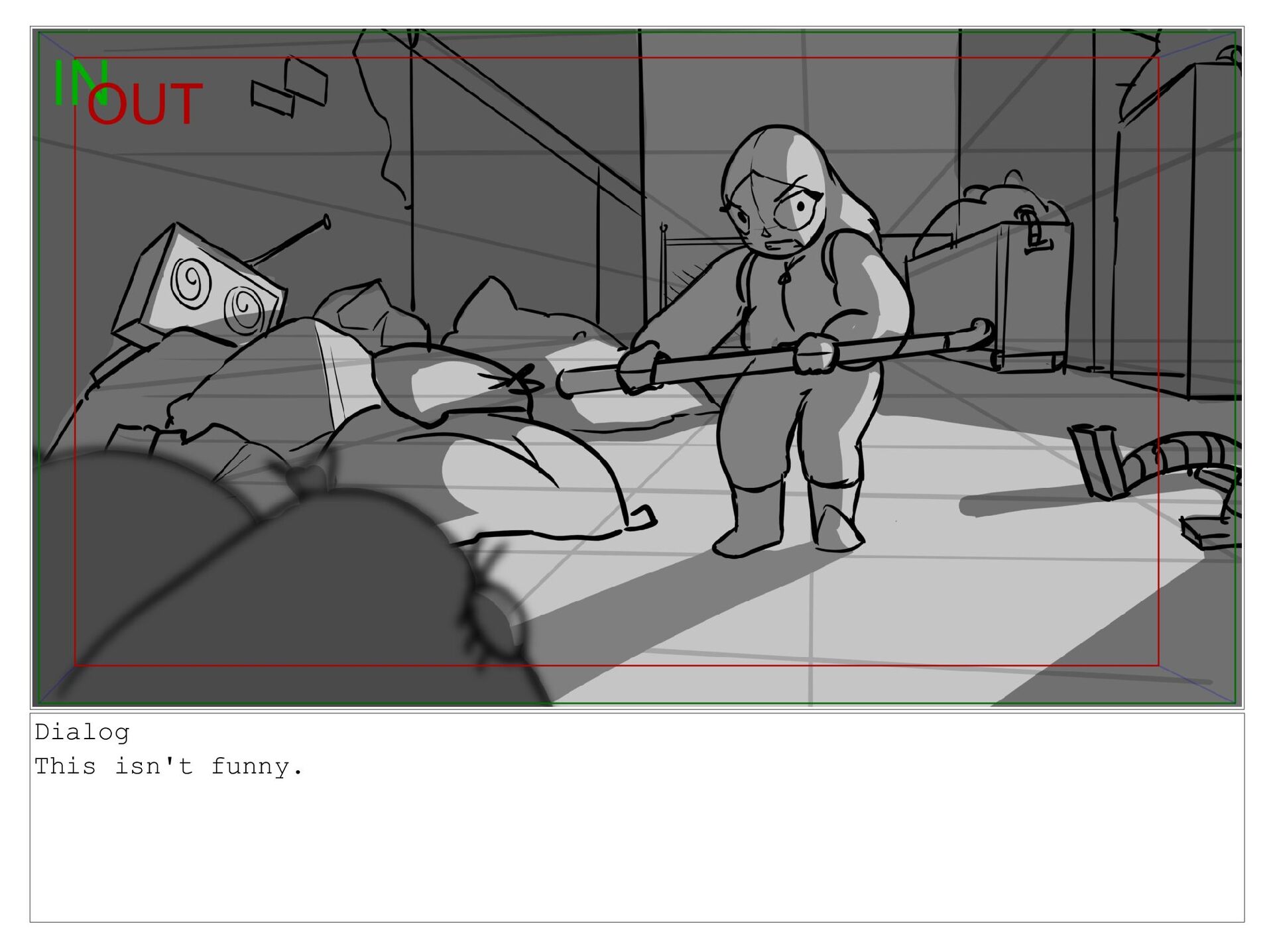Click the empty area of dialog box
This screenshot has height=952, width=1273.
[x=636, y=855]
